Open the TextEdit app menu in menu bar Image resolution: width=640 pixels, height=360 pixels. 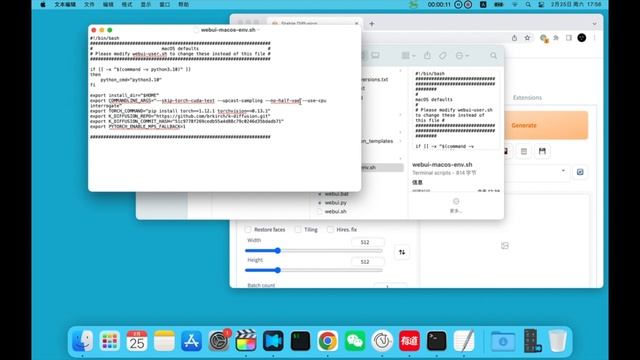[x=65, y=4]
